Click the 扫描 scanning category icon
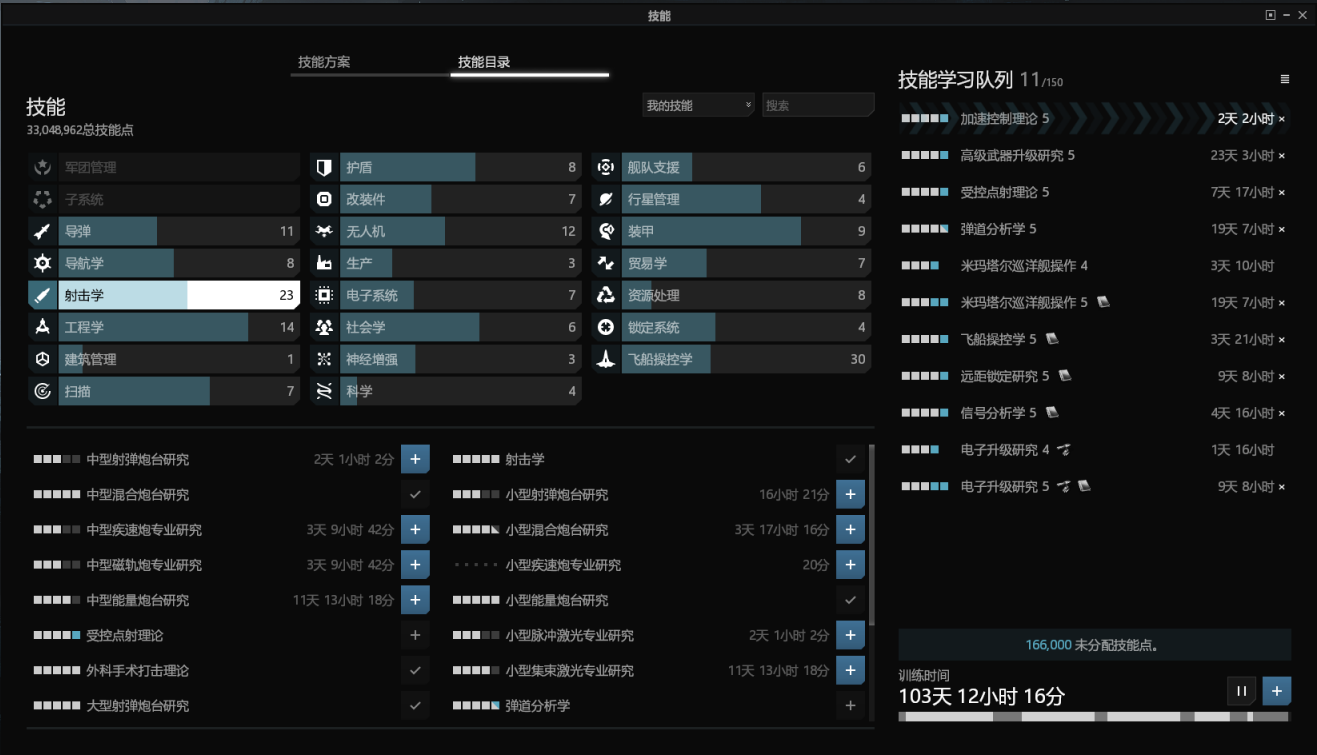This screenshot has width=1317, height=755. [42, 392]
